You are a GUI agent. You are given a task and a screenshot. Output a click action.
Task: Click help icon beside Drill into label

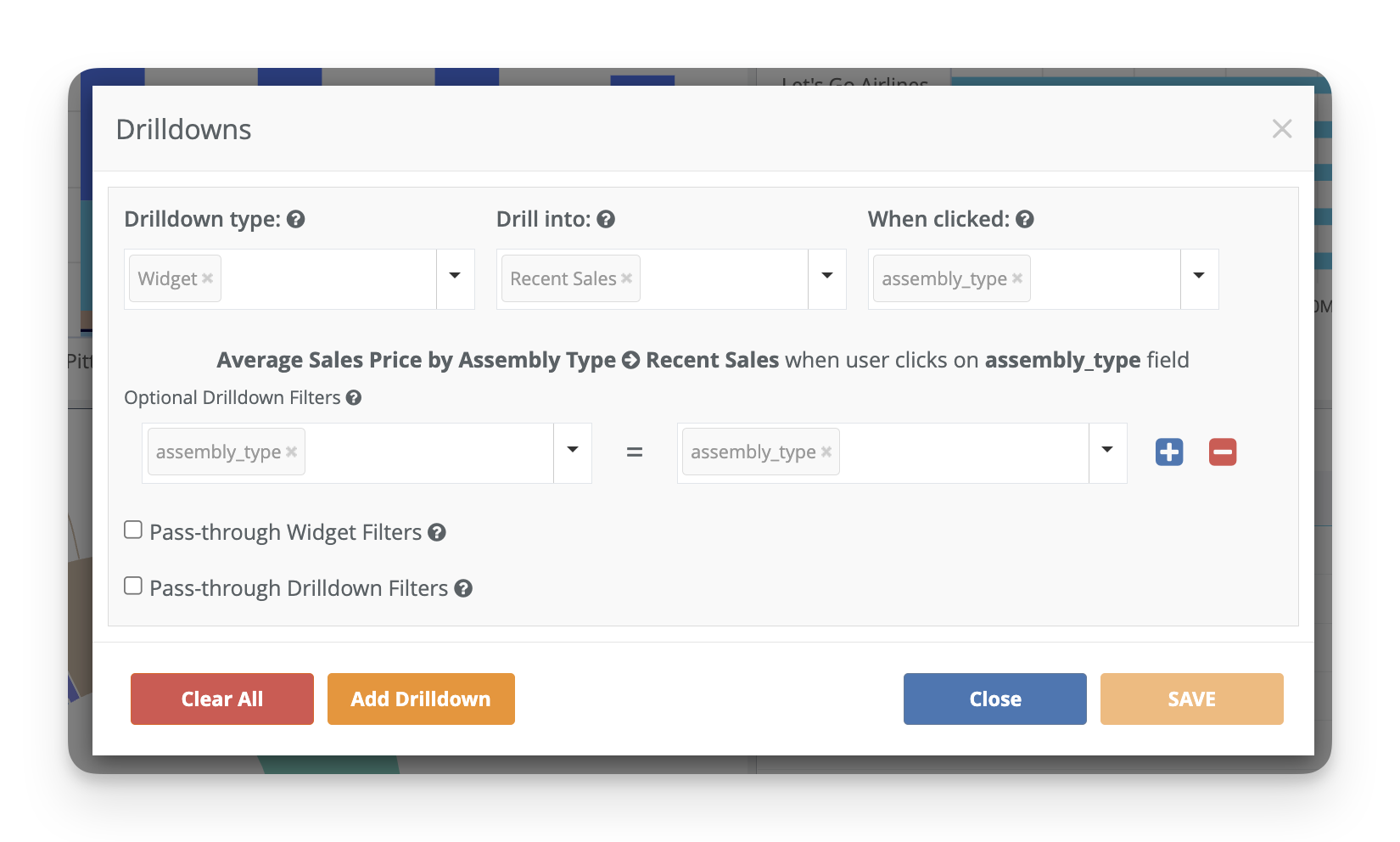[x=606, y=220]
